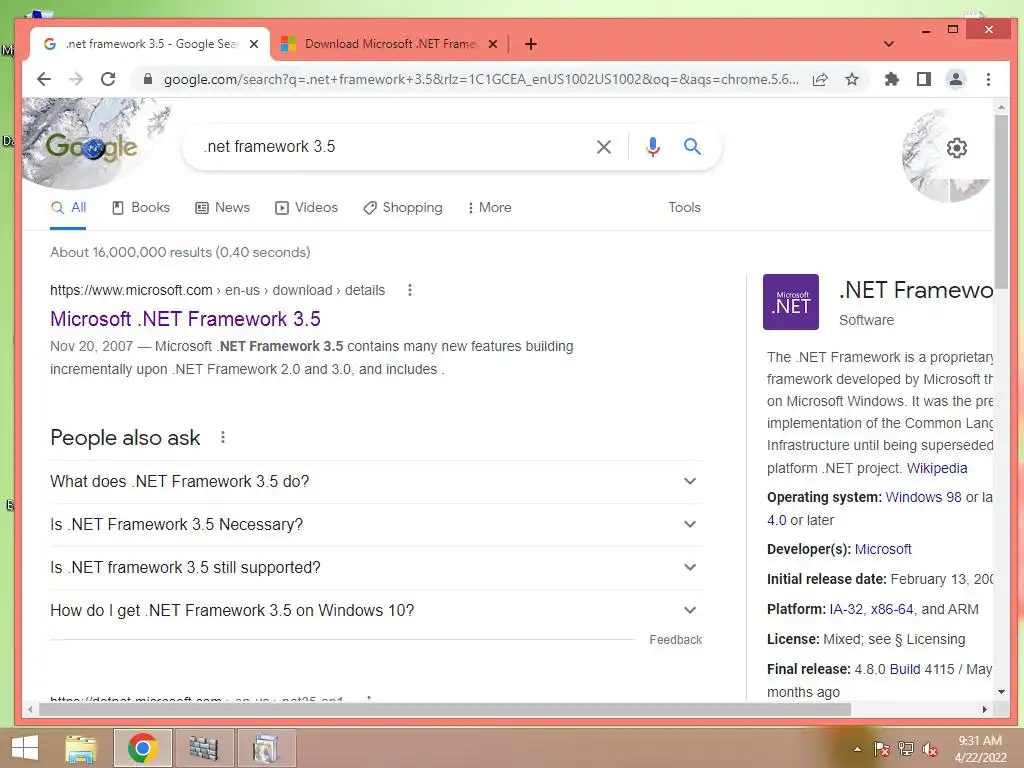This screenshot has height=768, width=1024.
Task: Open the Windows Start button
Action: click(x=25, y=748)
